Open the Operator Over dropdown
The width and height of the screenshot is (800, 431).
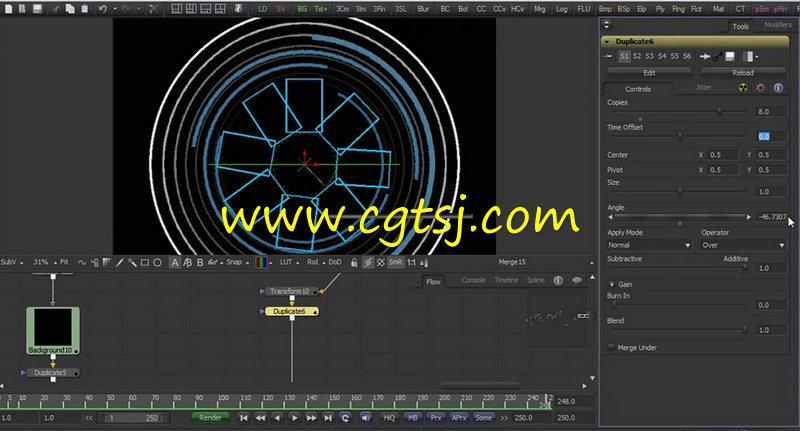[743, 245]
